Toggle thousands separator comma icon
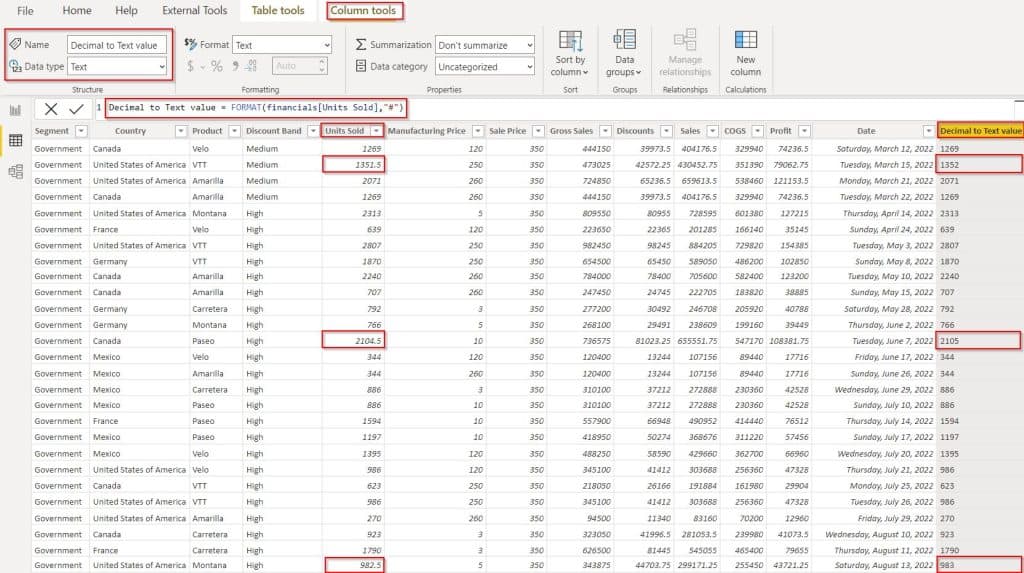Viewport: 1024px width, 573px height. tap(235, 66)
